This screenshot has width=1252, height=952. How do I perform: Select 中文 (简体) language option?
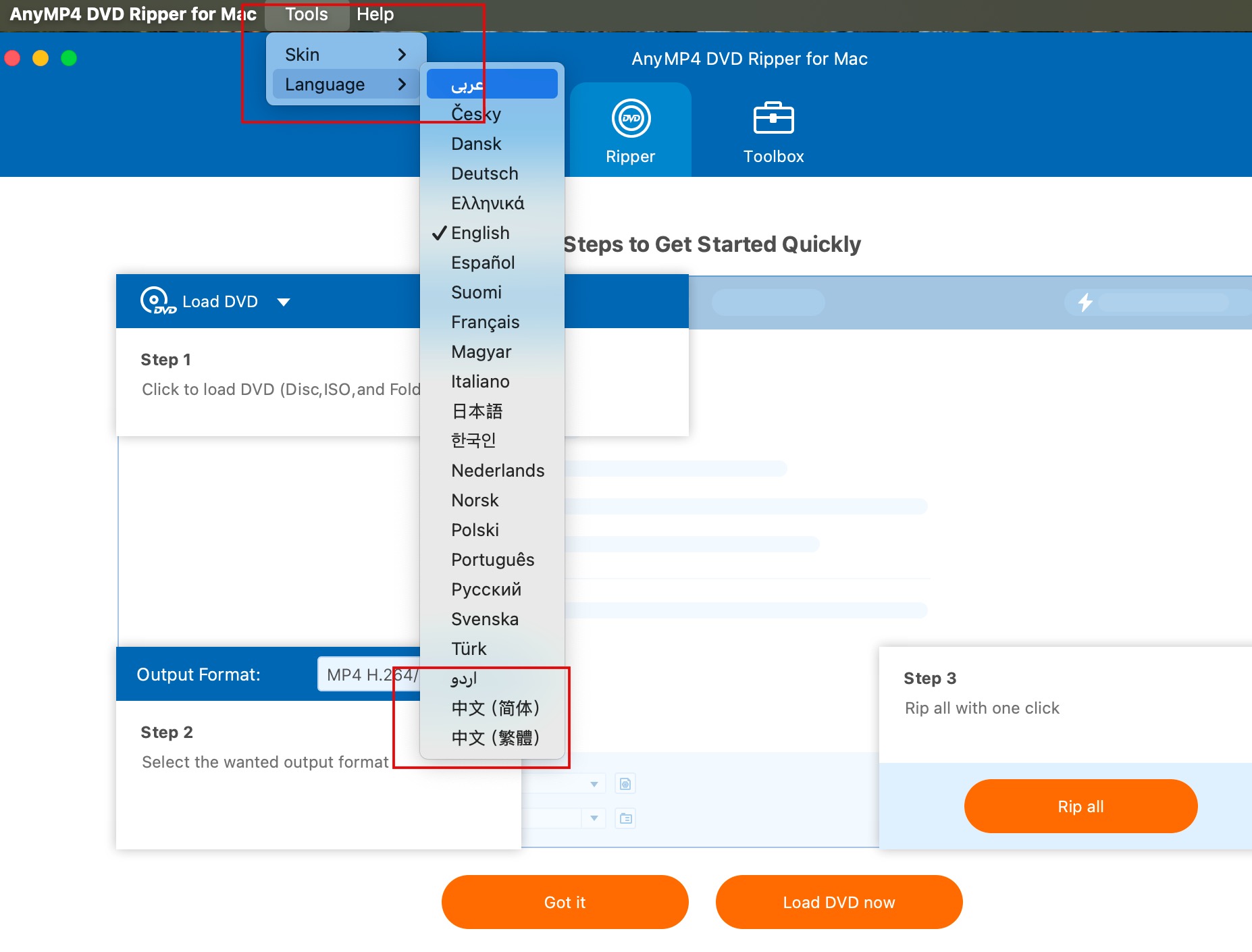tap(495, 708)
